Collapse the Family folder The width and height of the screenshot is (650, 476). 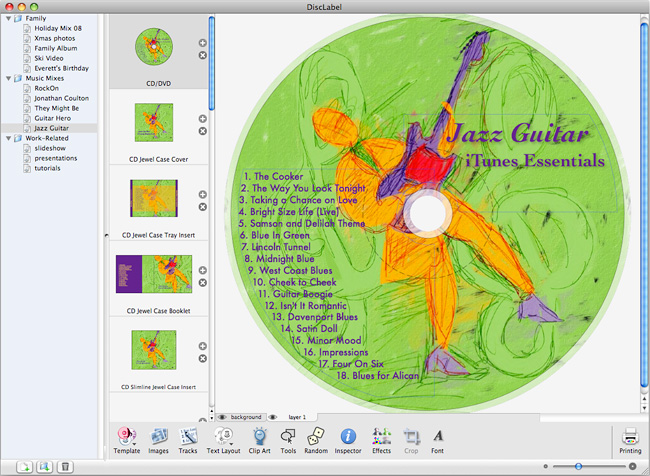coord(8,19)
